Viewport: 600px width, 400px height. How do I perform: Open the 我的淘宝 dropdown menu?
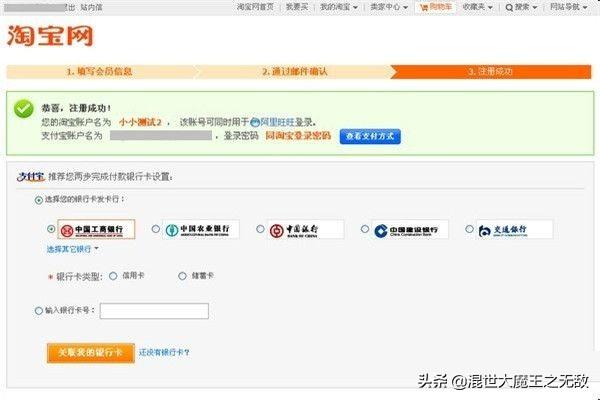coord(339,7)
